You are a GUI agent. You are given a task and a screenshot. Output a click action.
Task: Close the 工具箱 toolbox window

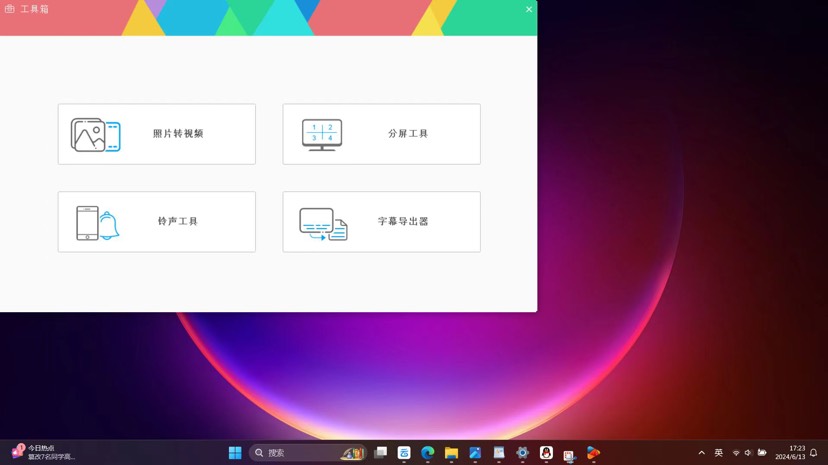529,9
